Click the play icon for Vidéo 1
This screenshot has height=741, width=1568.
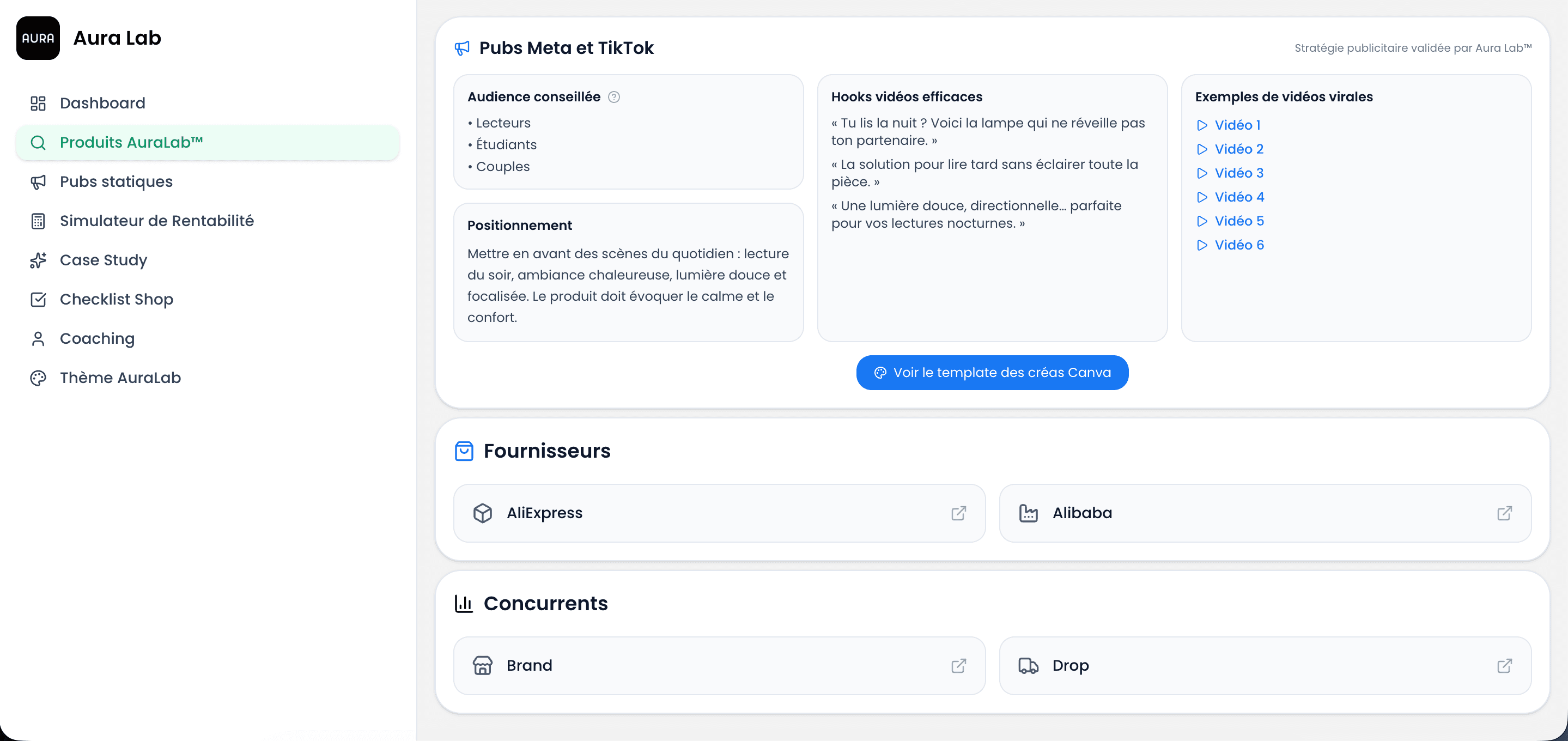1201,125
